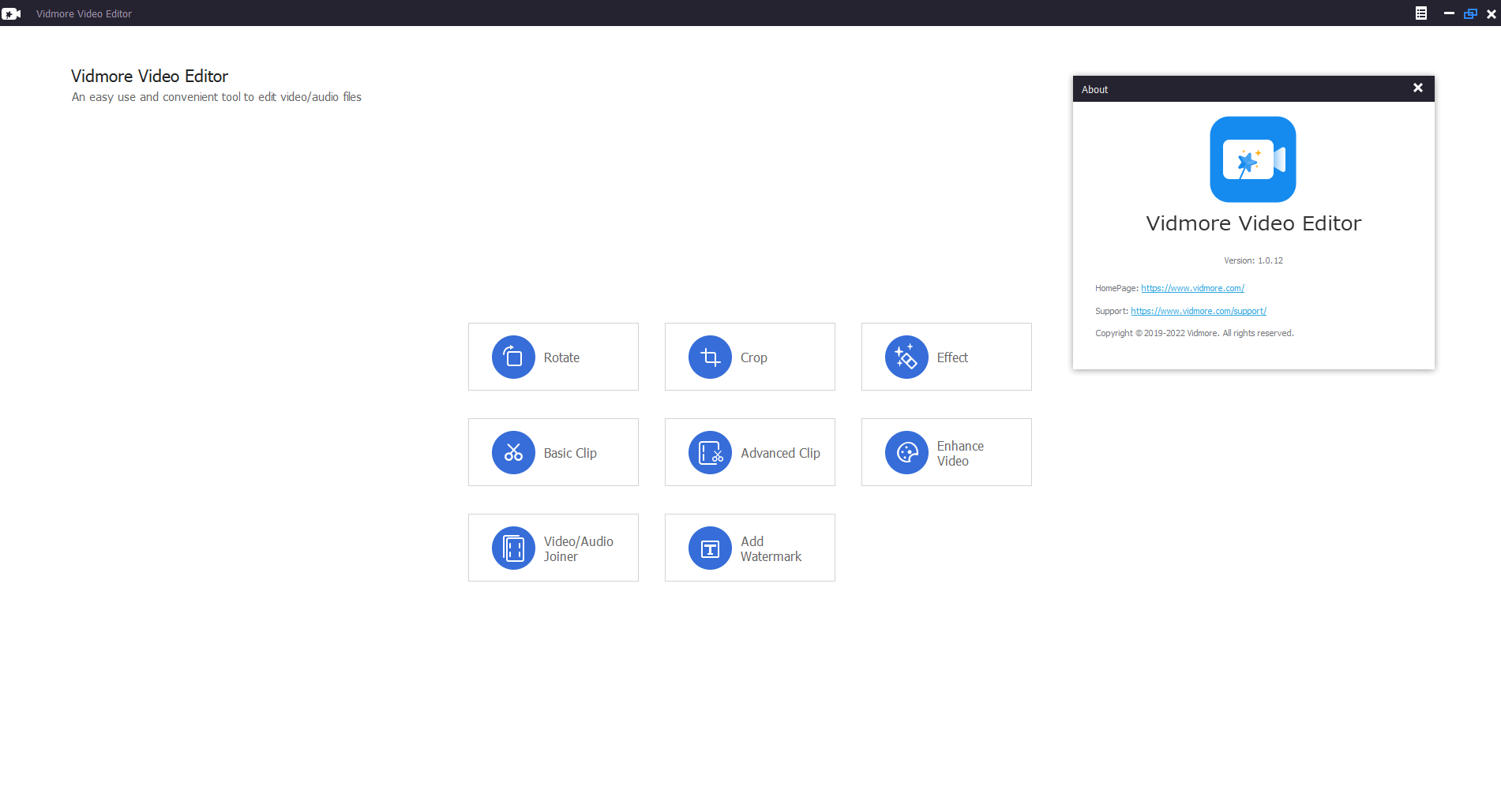Viewport: 1501px width, 812px height.
Task: Click the Advanced Clip icon
Action: [710, 452]
